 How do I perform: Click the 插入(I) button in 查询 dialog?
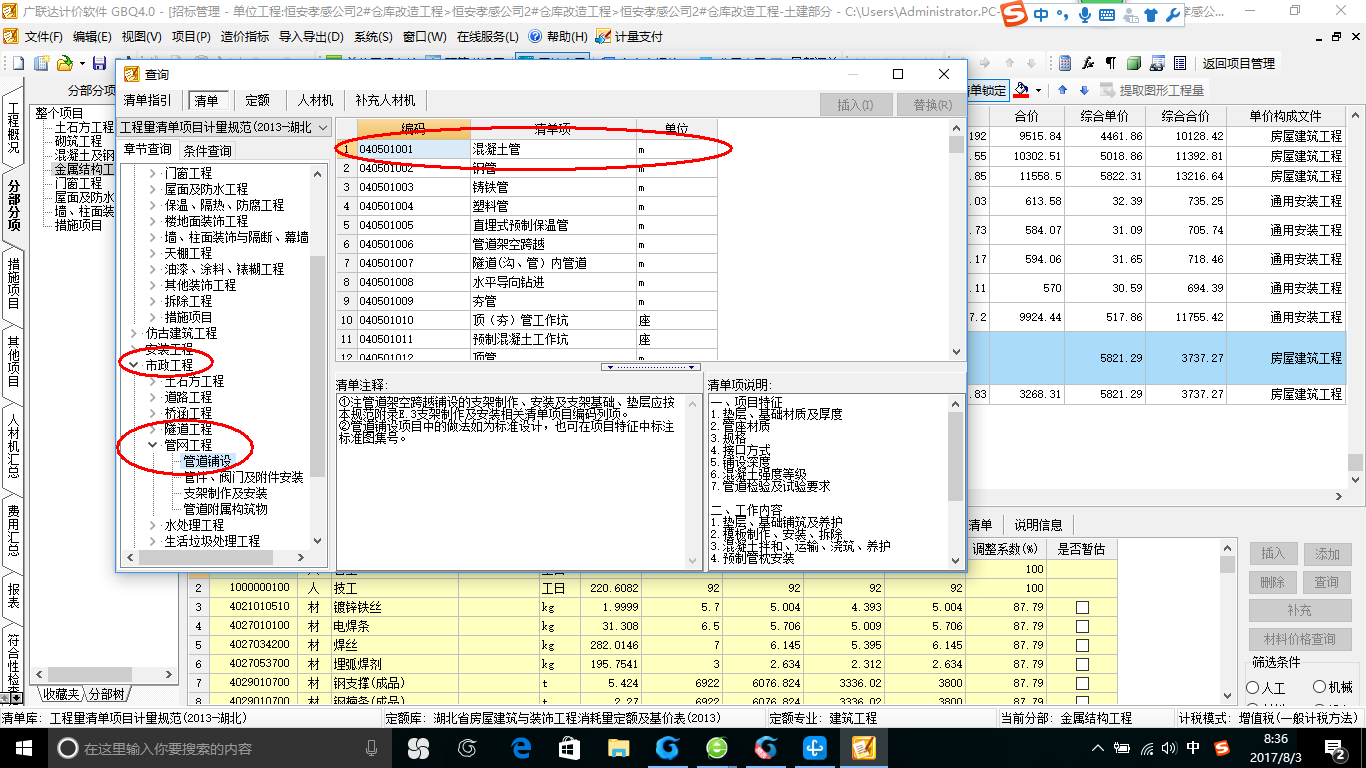[x=855, y=104]
